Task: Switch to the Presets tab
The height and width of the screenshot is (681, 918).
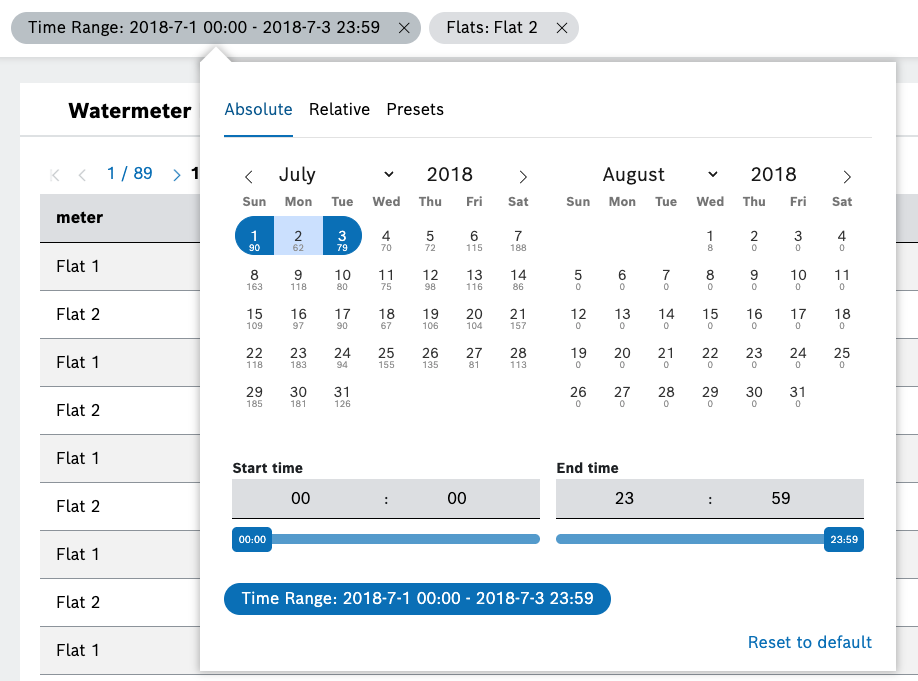Action: (x=415, y=109)
